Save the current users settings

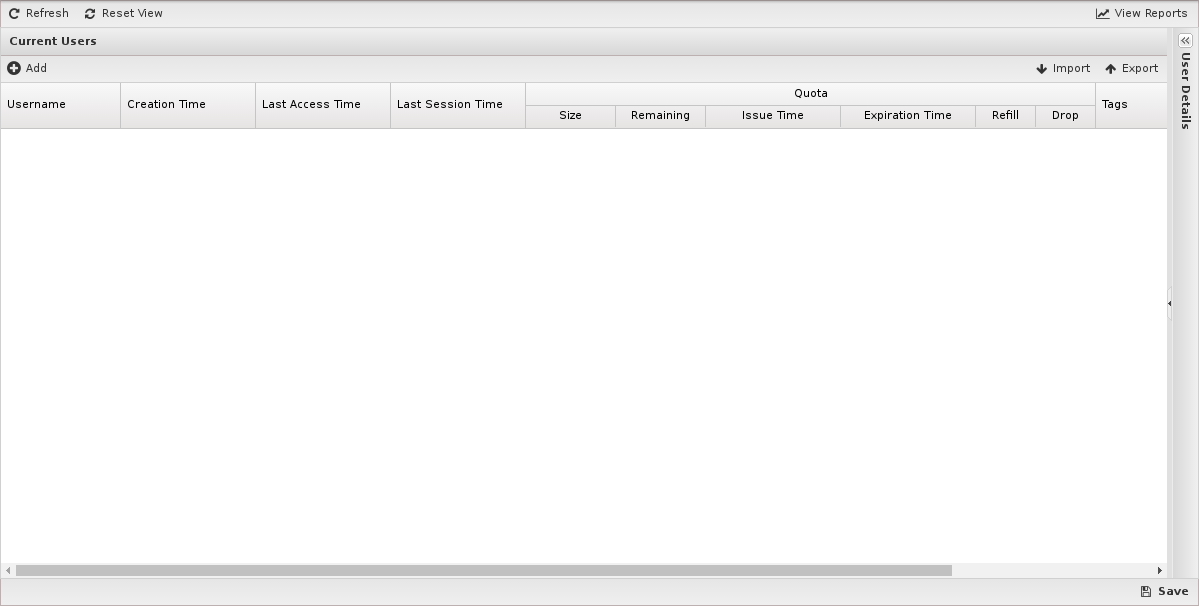point(1164,591)
